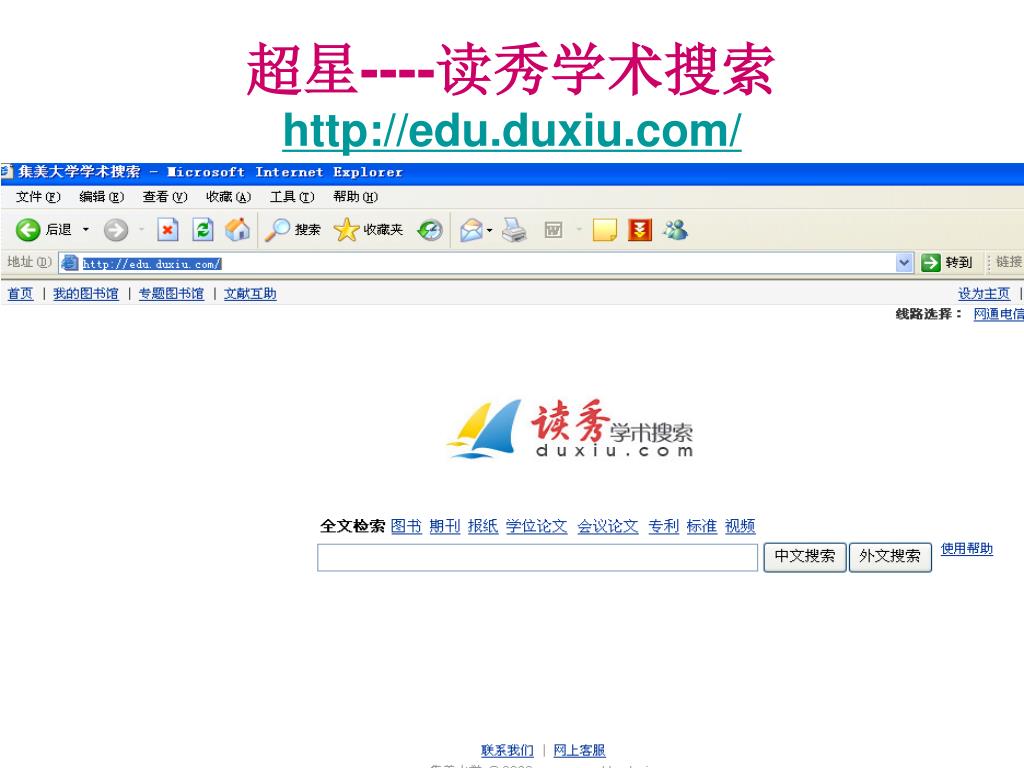The height and width of the screenshot is (768, 1024).
Task: Open the 收藏(A) menu
Action: [229, 197]
